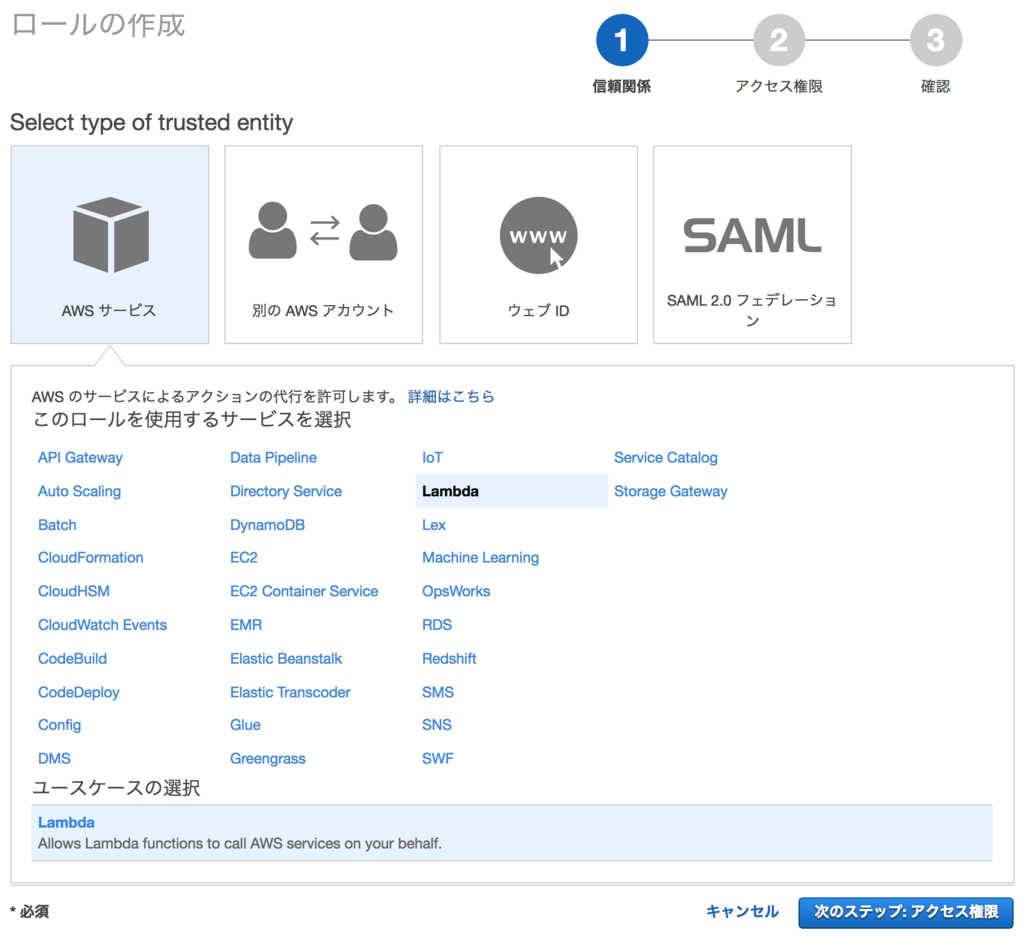Select the DMS service
Viewport: 1024px width, 938px height.
[54, 758]
